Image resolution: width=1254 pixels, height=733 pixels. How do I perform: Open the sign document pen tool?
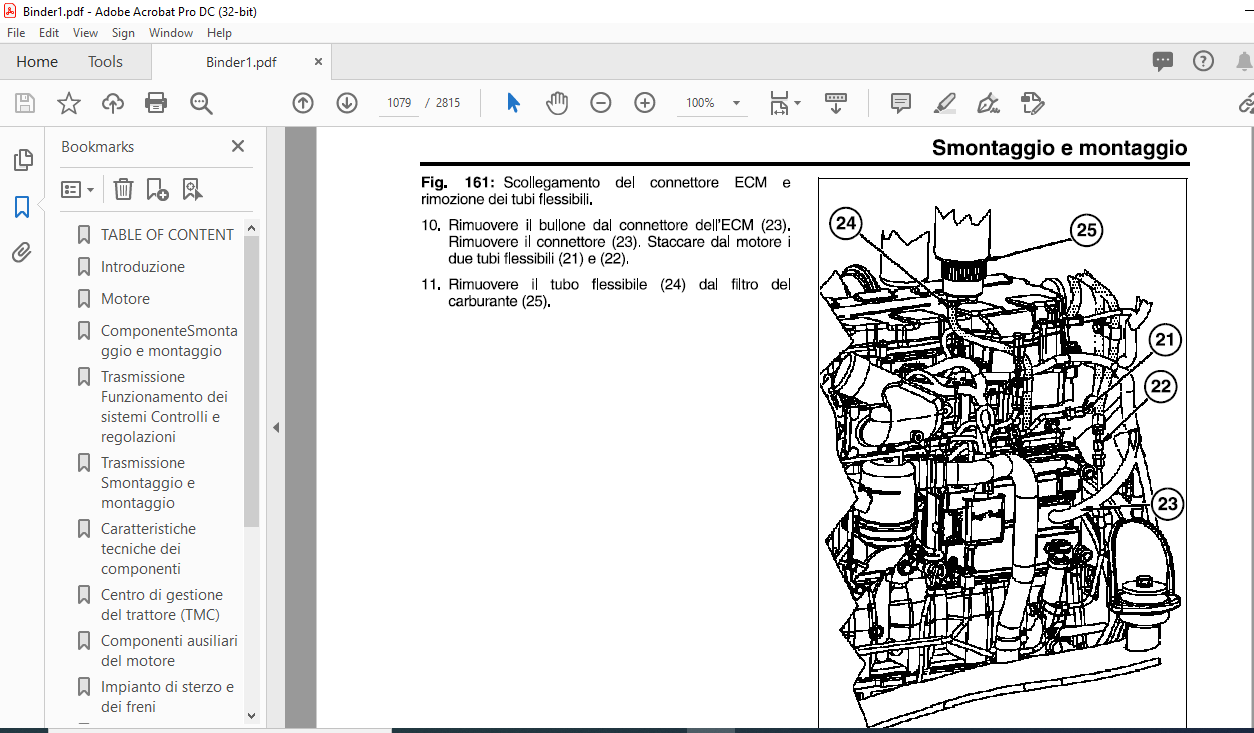click(x=989, y=103)
